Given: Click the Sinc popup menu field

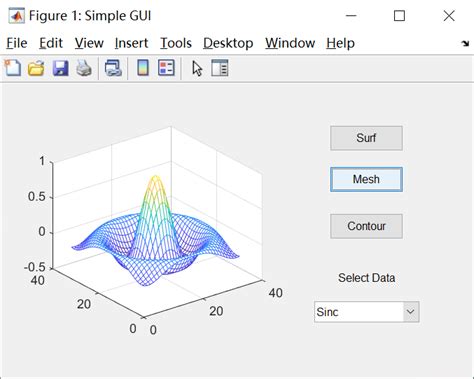Looking at the screenshot, I should point(366,312).
